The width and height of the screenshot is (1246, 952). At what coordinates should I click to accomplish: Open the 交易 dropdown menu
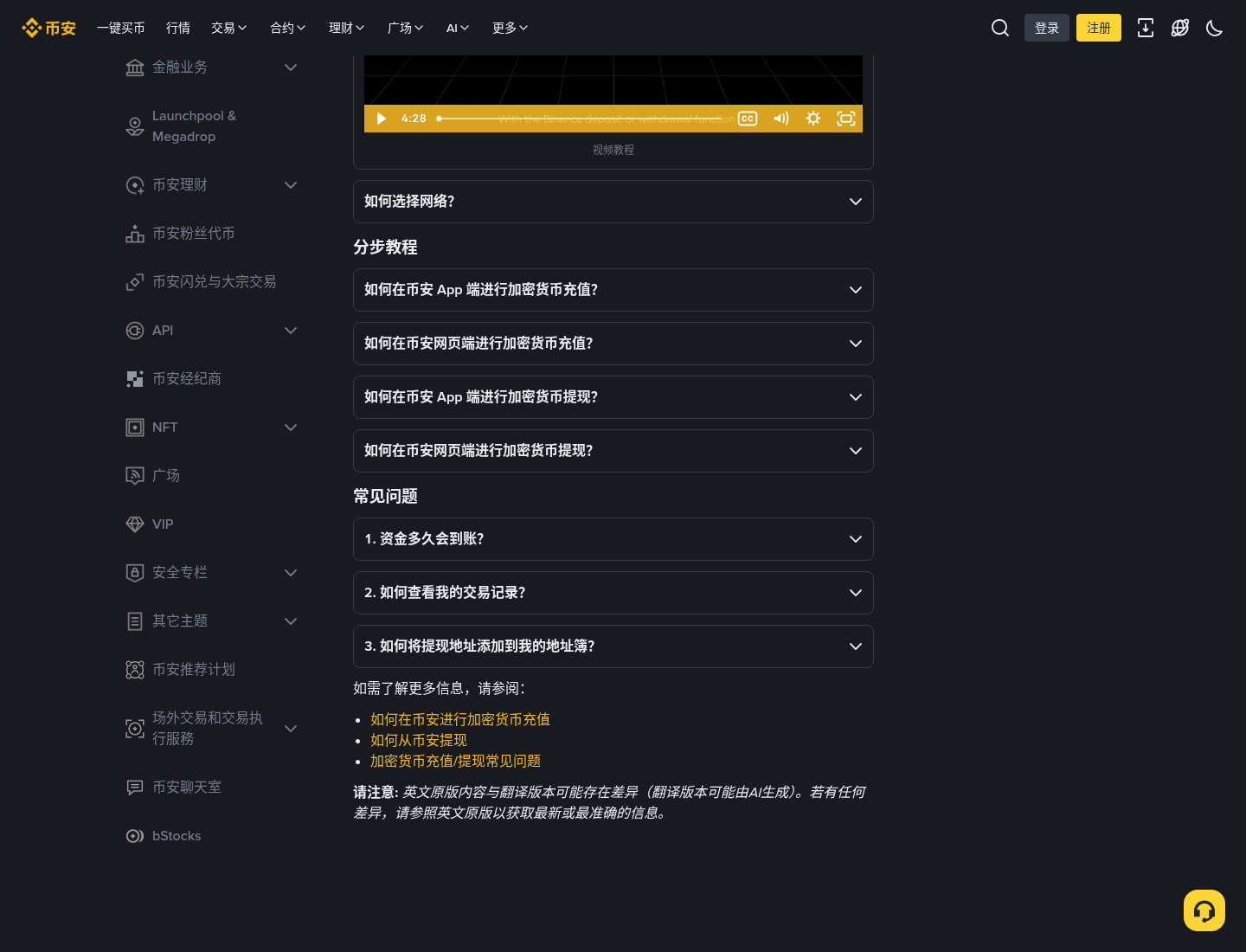[229, 28]
